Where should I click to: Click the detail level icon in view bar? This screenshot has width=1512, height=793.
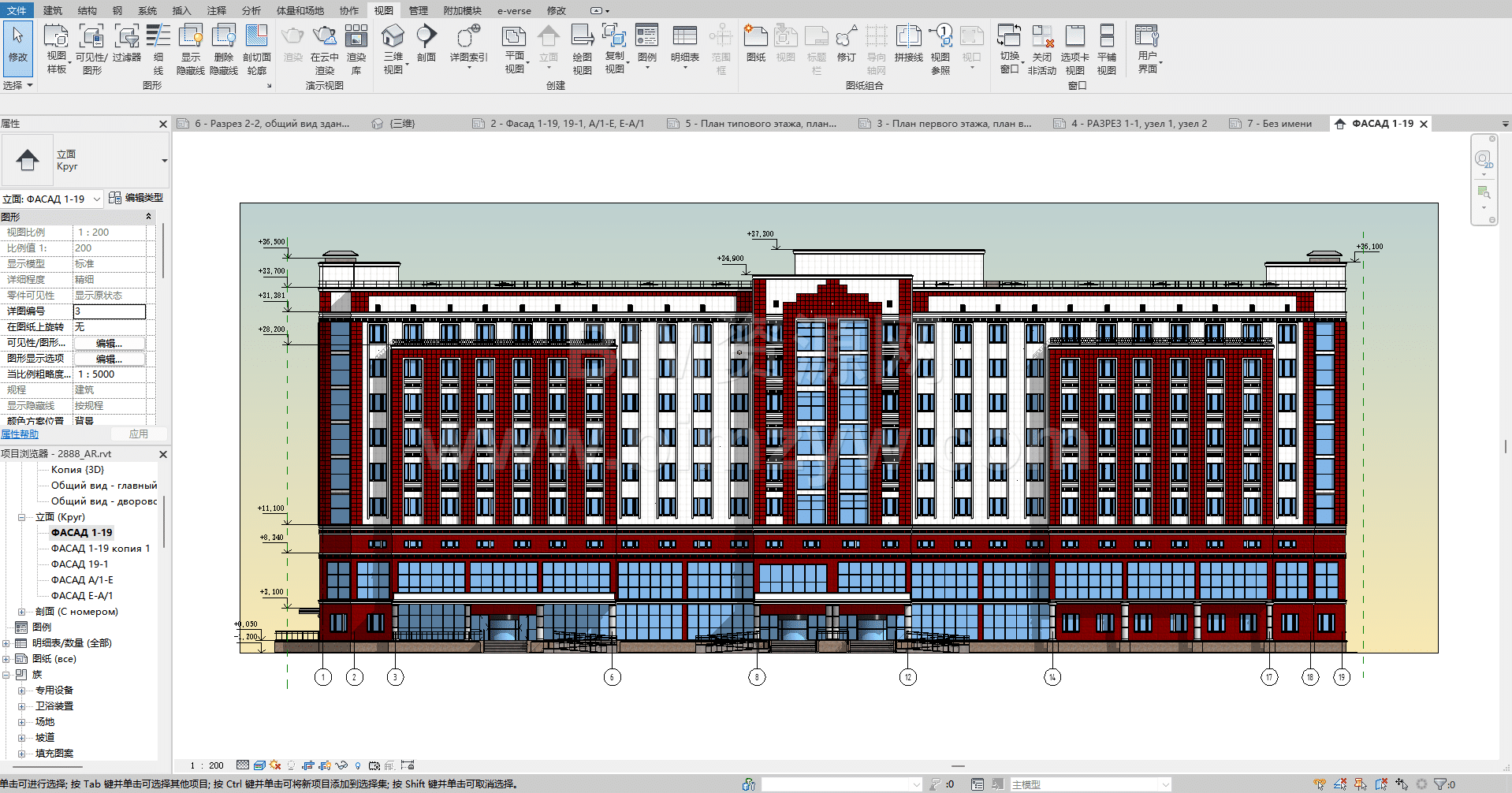tap(243, 765)
